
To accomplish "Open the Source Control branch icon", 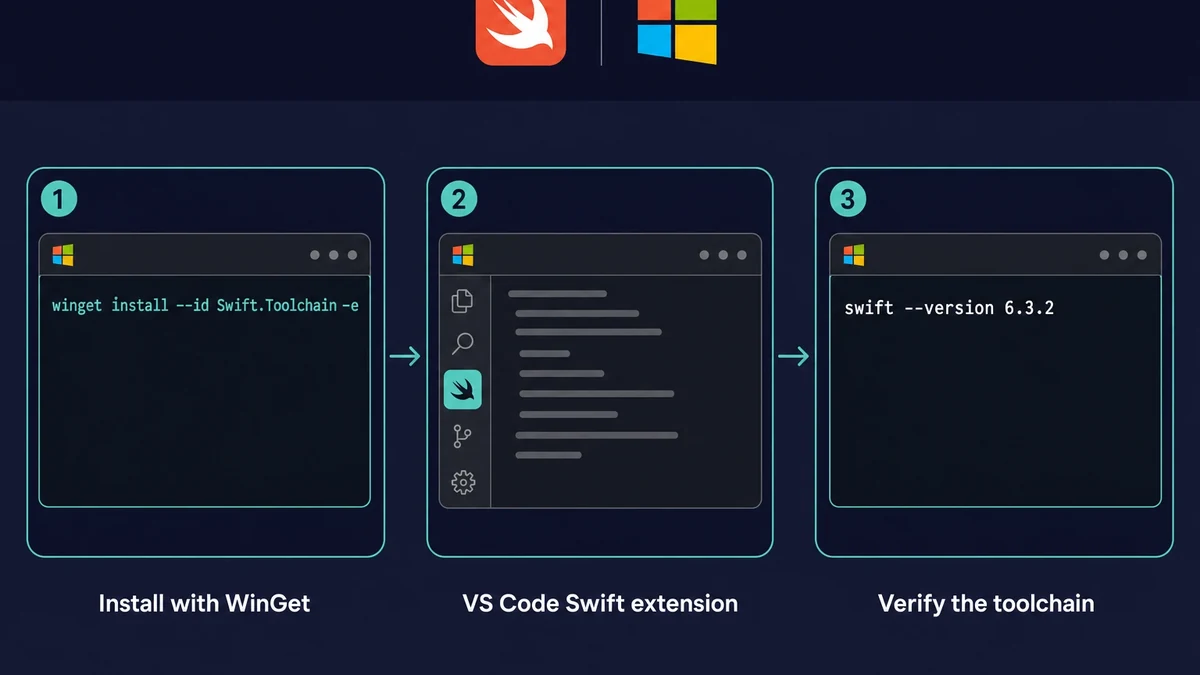I will pyautogui.click(x=462, y=437).
